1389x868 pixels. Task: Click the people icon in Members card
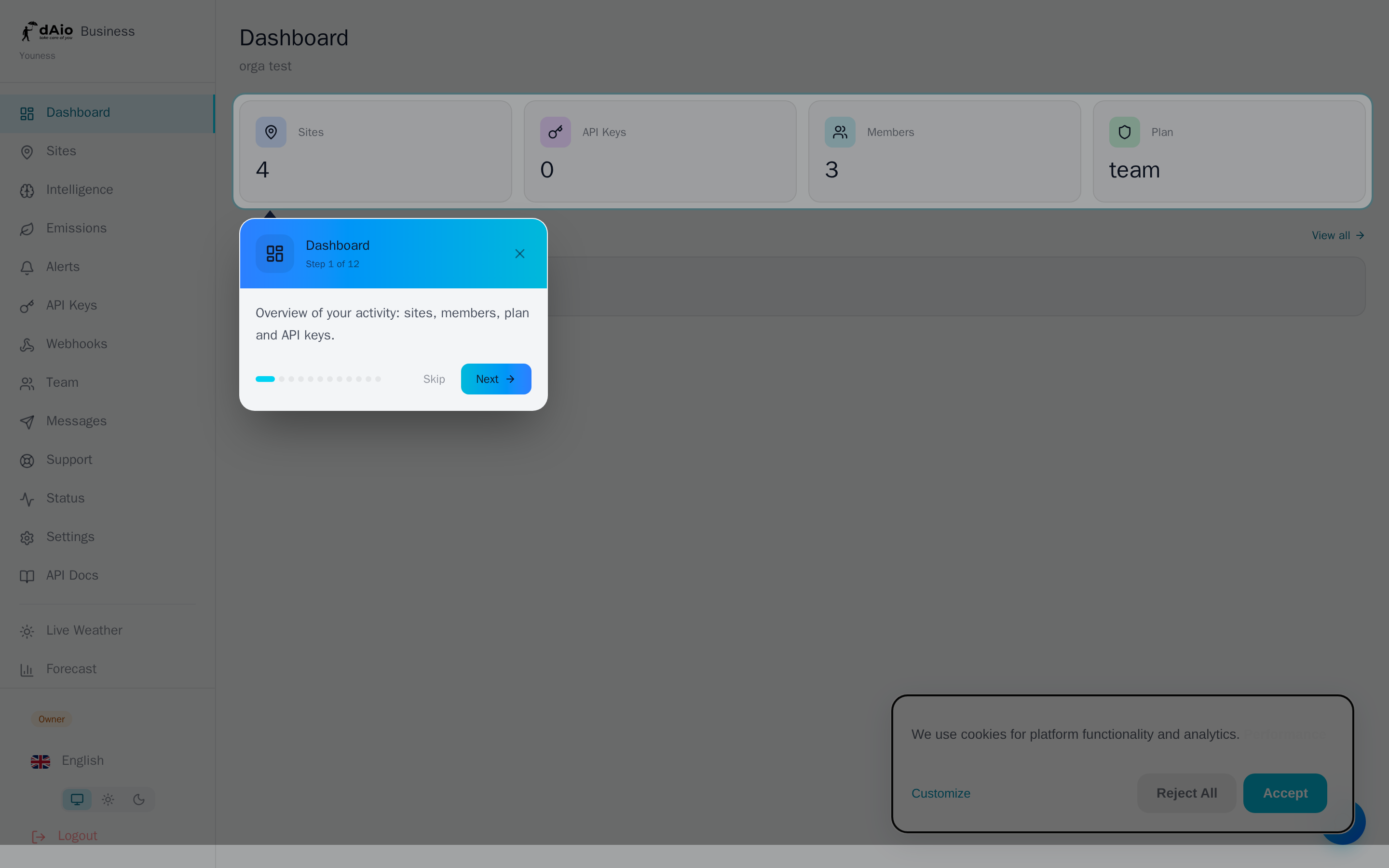point(840,132)
